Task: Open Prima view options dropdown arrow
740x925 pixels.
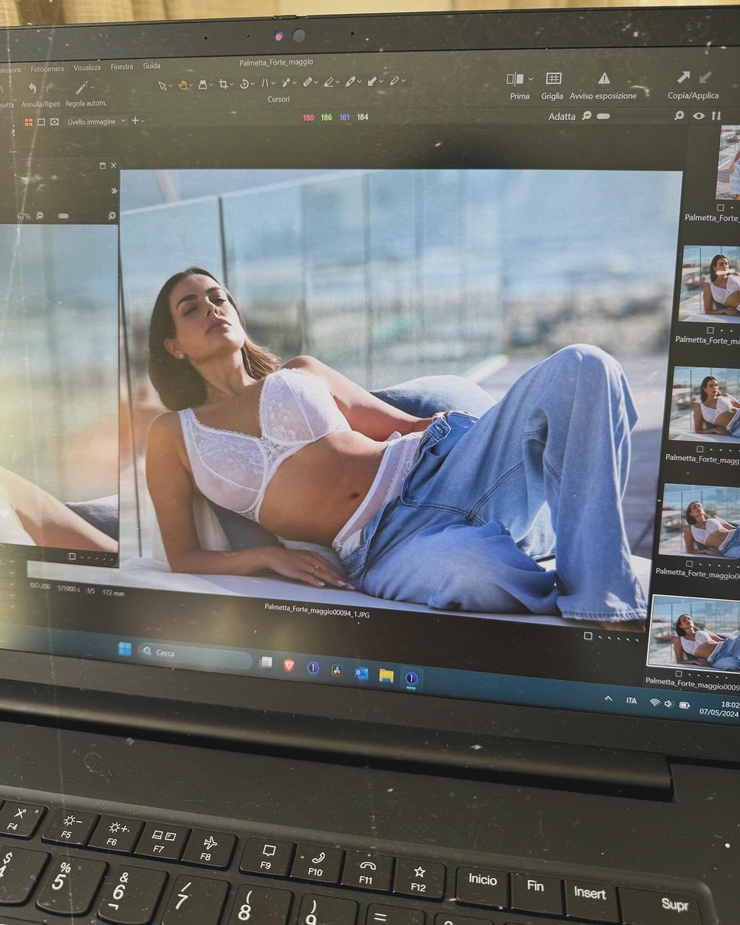Action: [531, 79]
